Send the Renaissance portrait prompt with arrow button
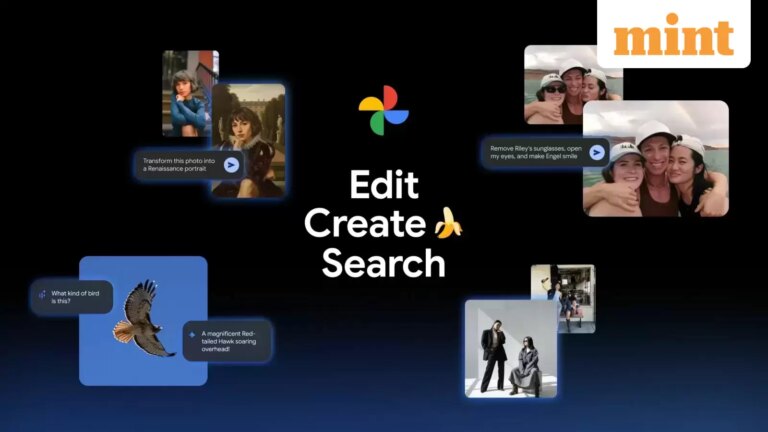 [x=231, y=165]
